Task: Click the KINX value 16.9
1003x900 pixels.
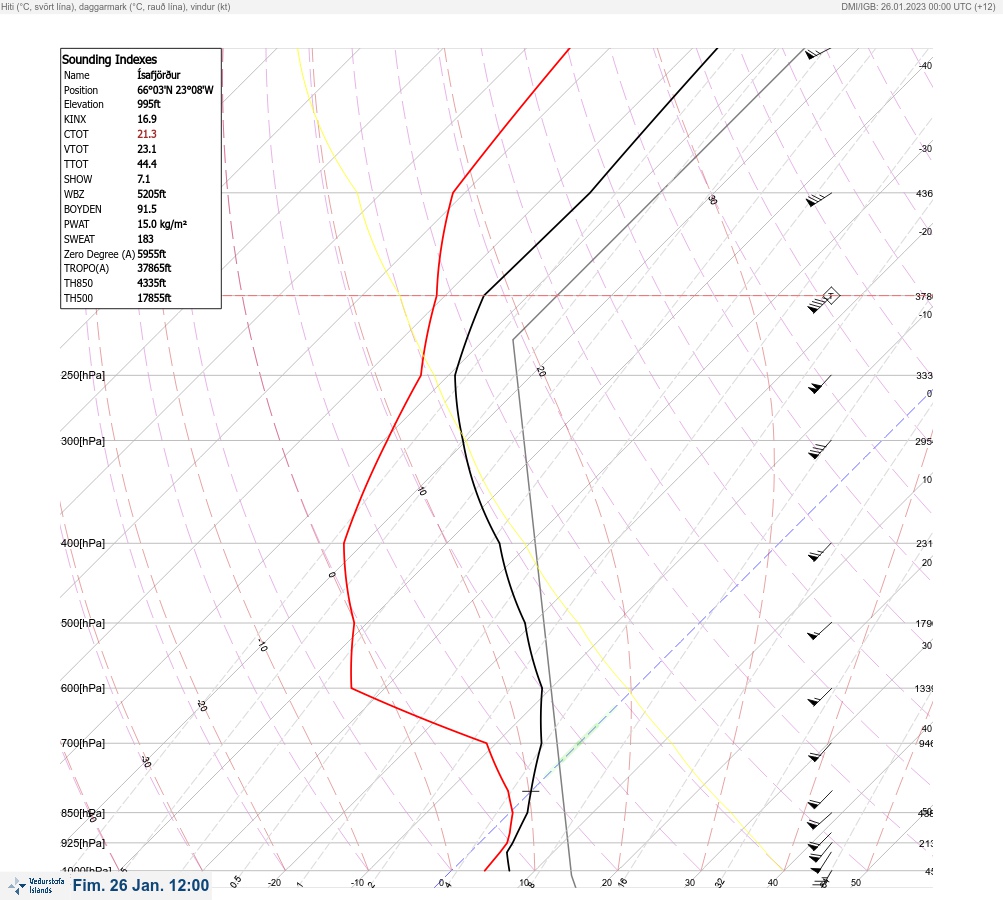Action: pos(146,119)
